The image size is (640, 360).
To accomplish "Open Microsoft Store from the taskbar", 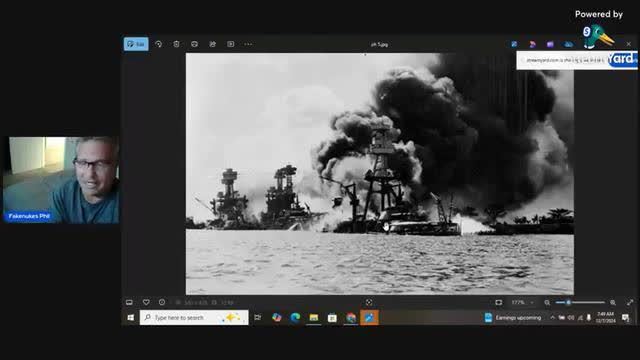I will 332,318.
